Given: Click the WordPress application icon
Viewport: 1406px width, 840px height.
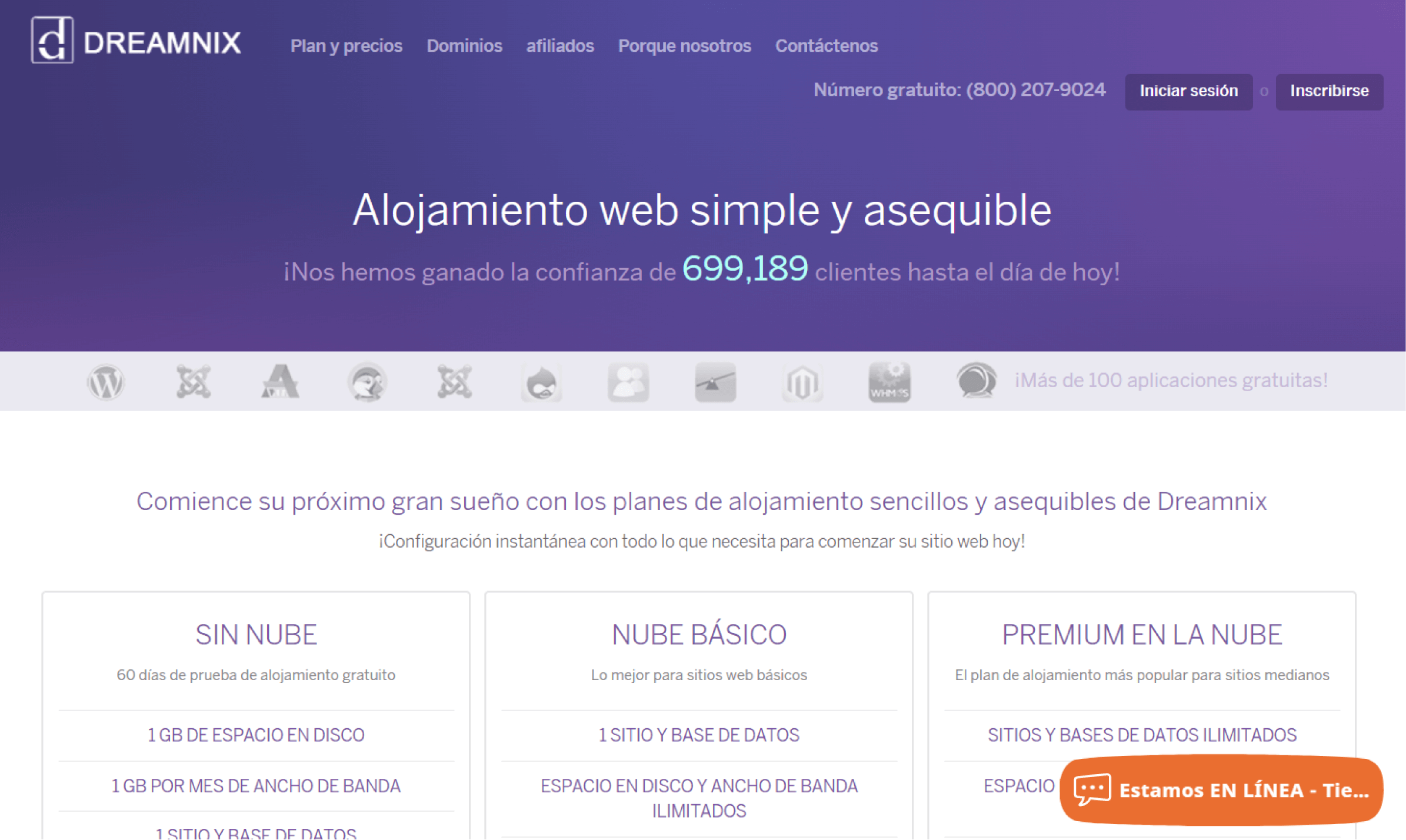Looking at the screenshot, I should (106, 382).
